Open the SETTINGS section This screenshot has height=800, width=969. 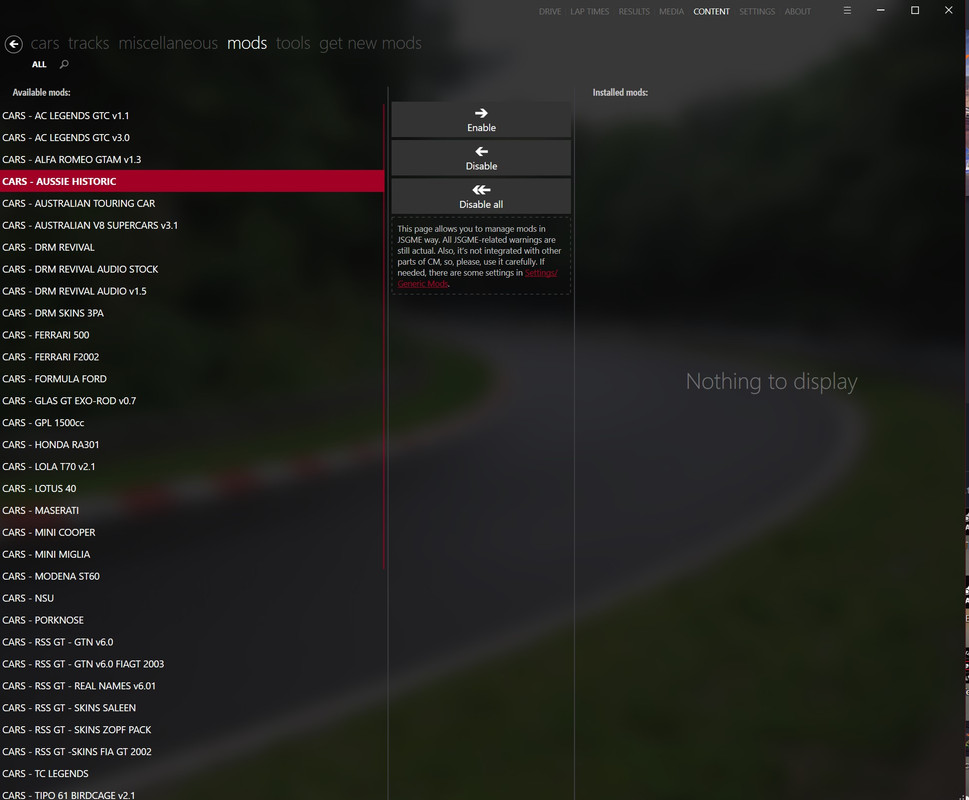click(757, 11)
